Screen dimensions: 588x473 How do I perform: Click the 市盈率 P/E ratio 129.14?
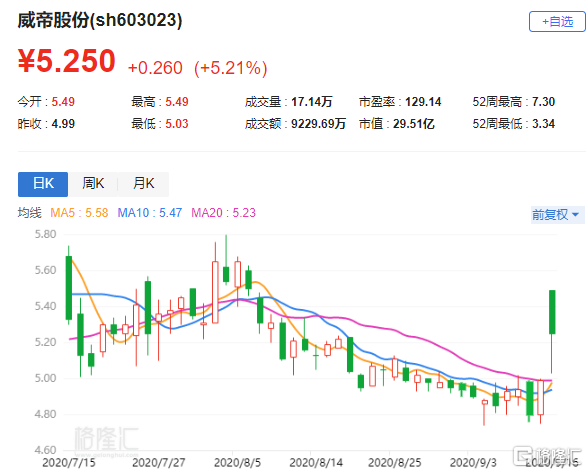pos(423,102)
